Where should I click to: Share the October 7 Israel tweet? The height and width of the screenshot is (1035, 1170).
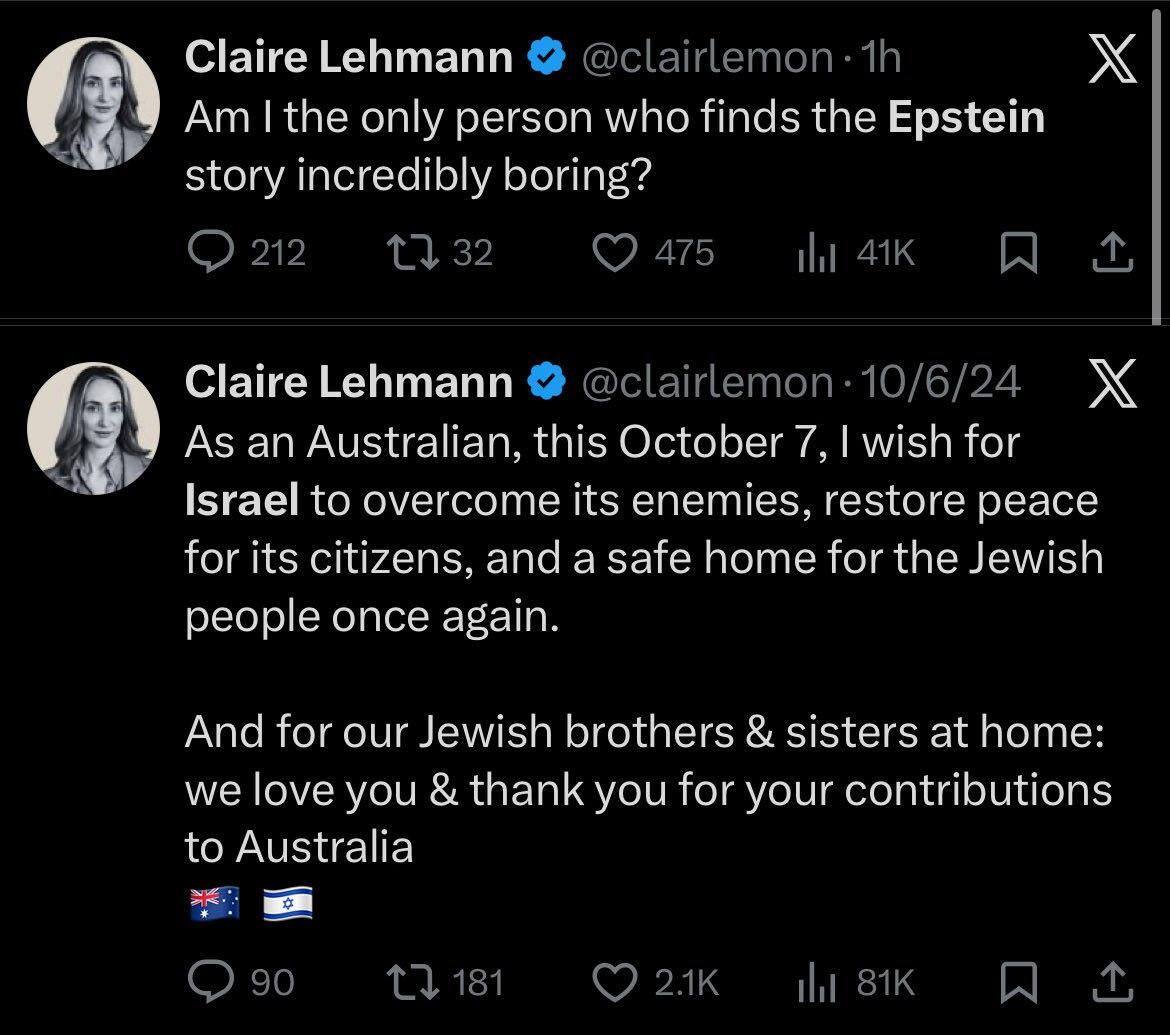coord(1113,983)
